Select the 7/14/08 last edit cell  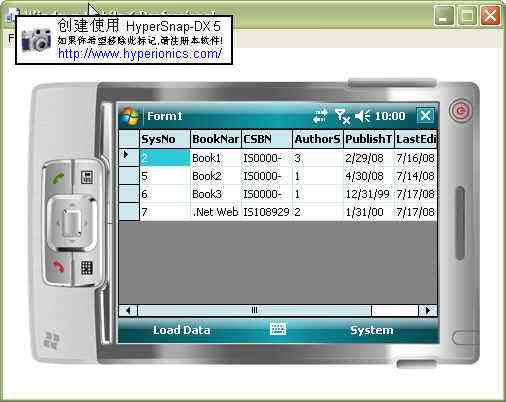tap(416, 176)
